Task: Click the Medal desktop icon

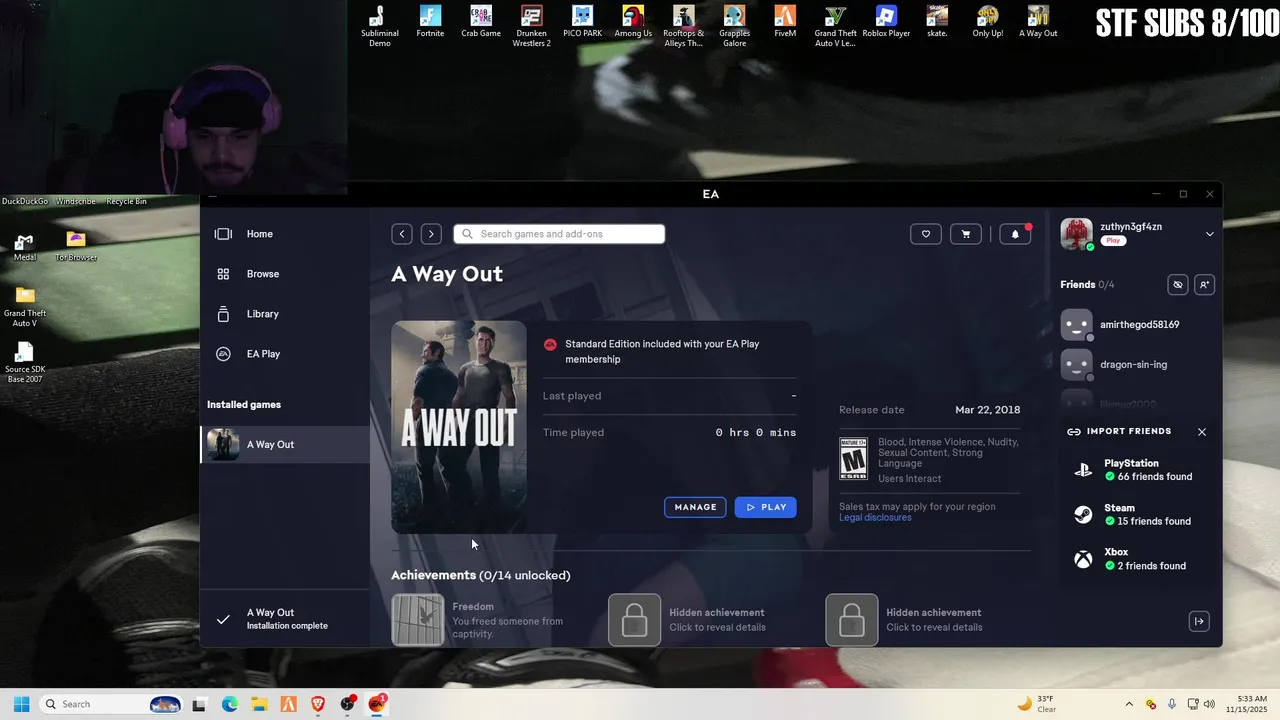Action: coord(25,247)
